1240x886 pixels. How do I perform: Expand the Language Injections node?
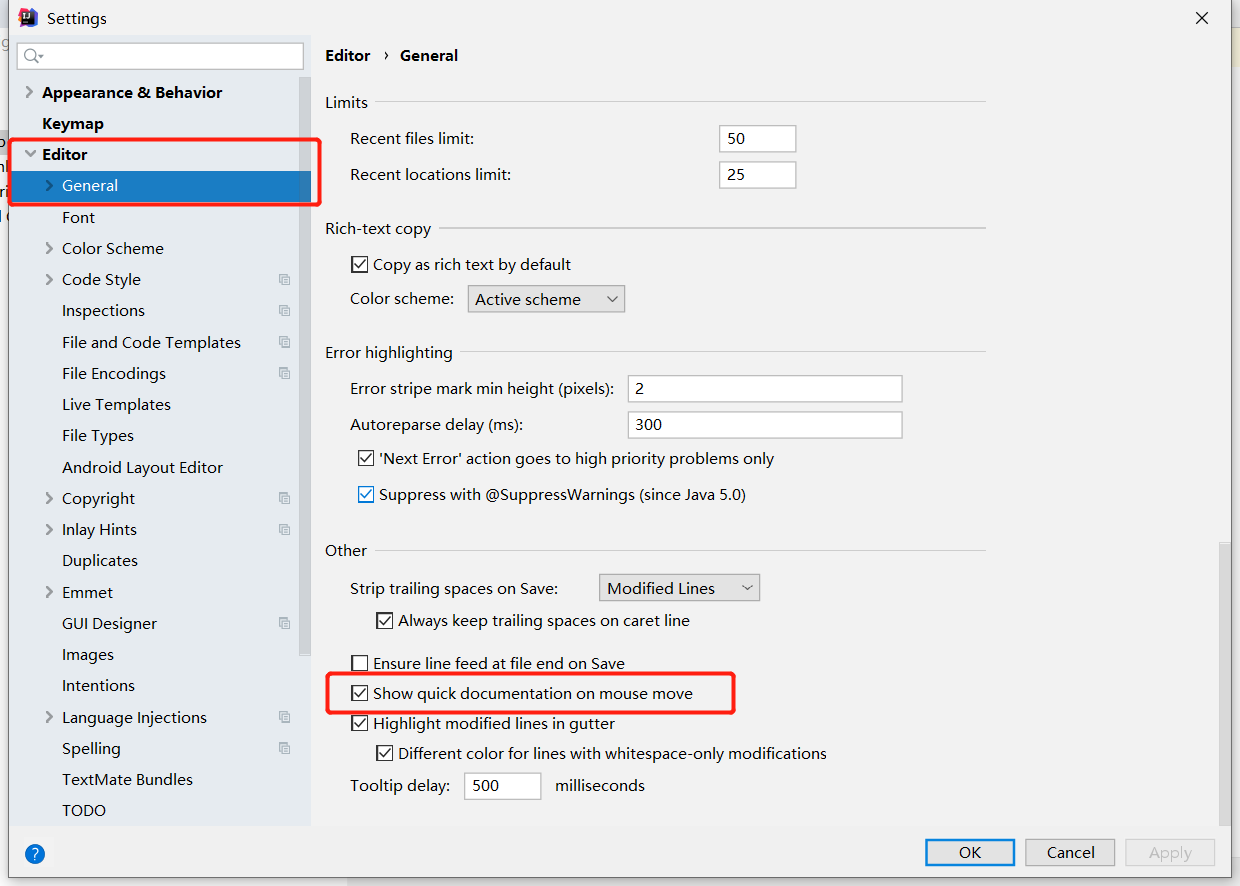pos(49,717)
